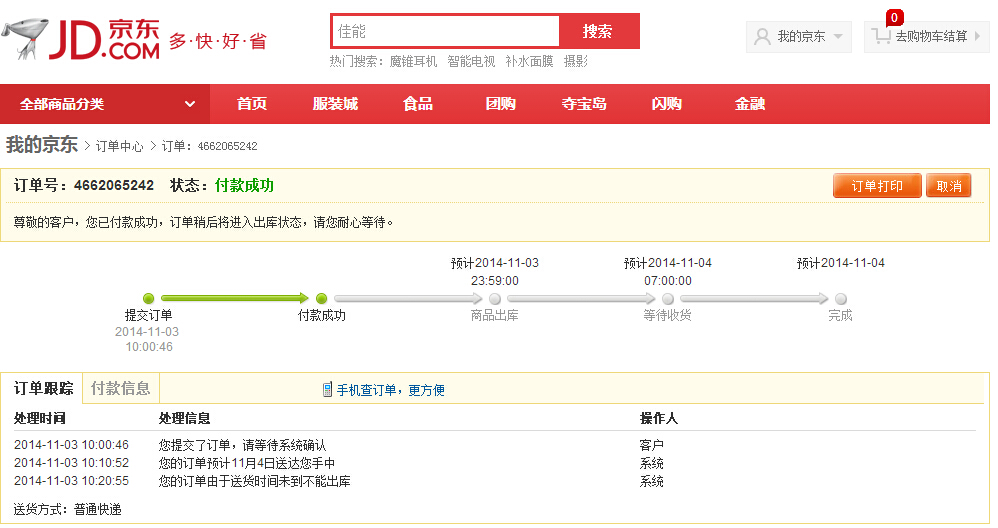Click the 商品出库 progress step marker
Image resolution: width=998 pixels, height=528 pixels.
494,298
